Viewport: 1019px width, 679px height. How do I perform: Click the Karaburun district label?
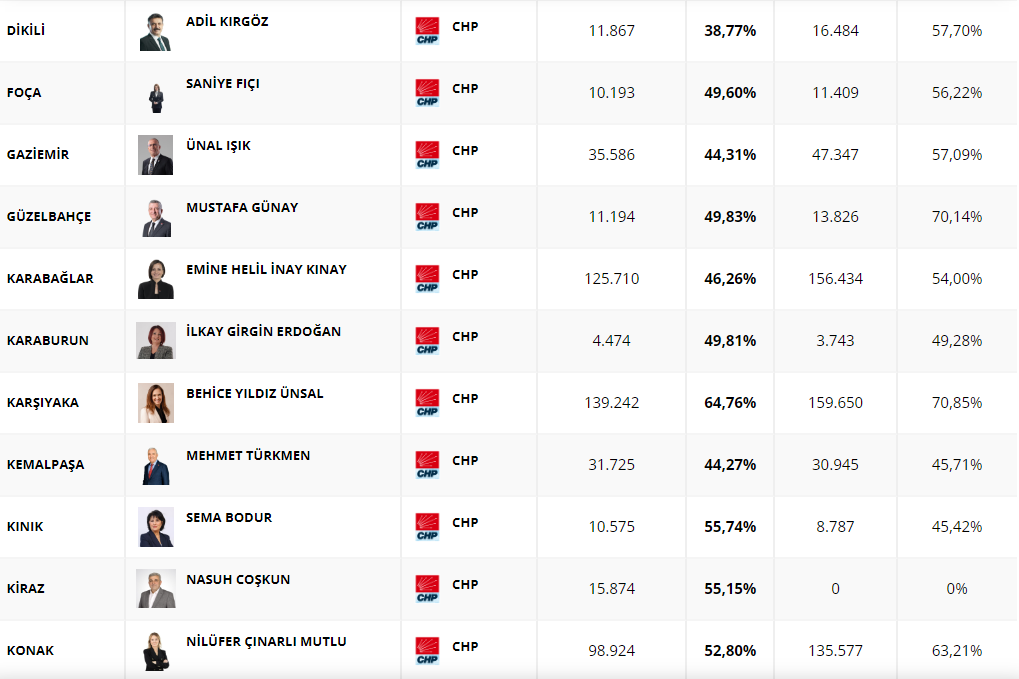point(48,340)
